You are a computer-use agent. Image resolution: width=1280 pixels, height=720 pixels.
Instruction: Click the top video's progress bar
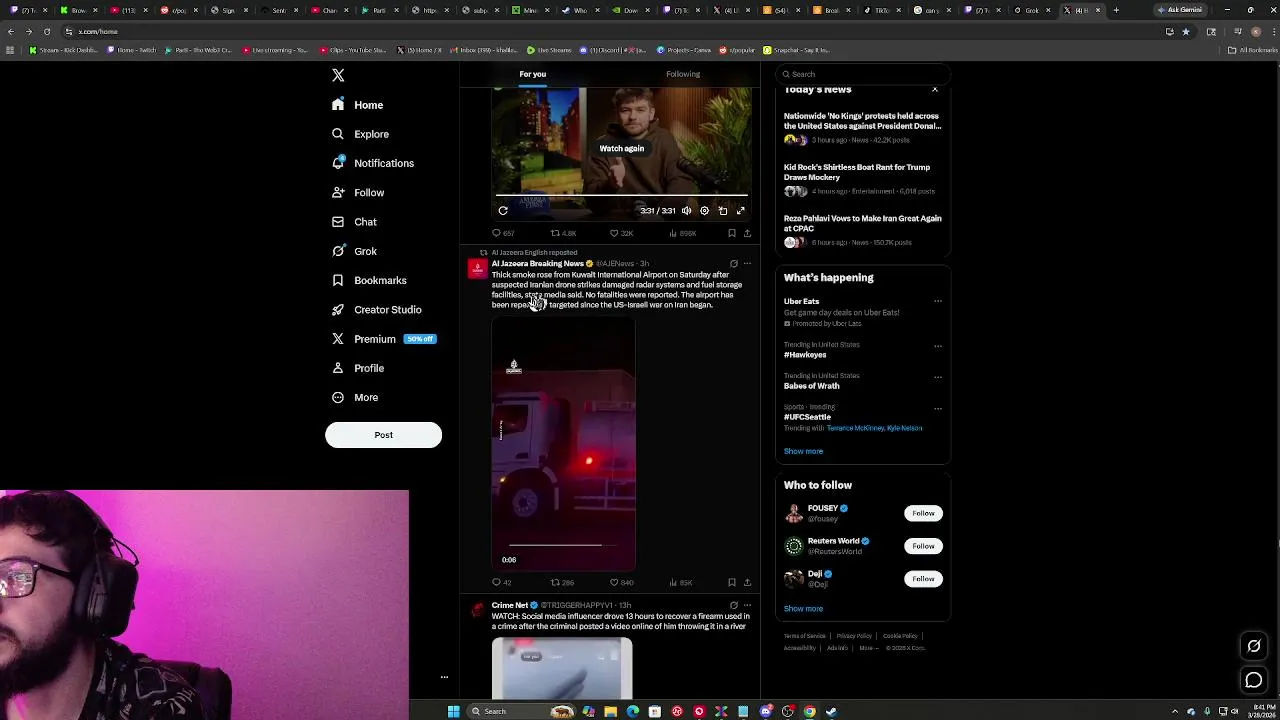pos(621,196)
